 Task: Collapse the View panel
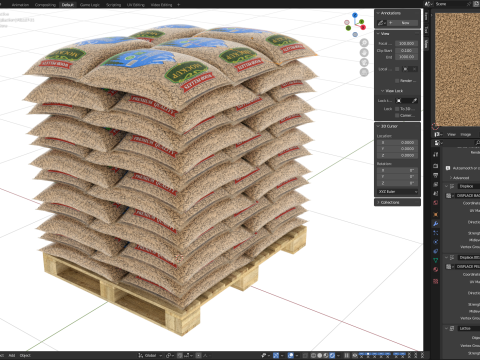coord(378,34)
